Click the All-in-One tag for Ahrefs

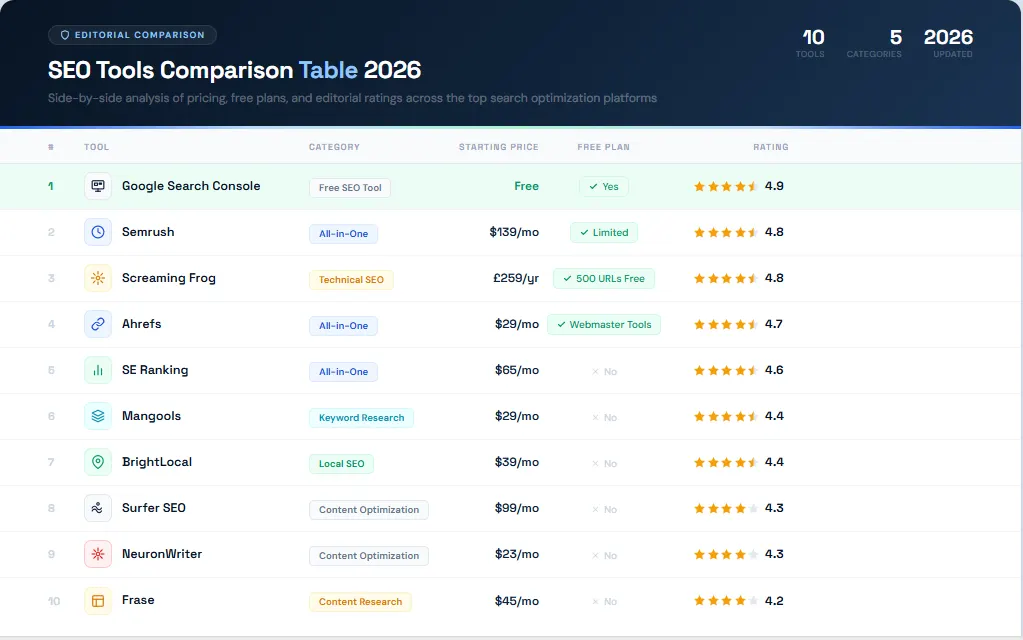(x=343, y=326)
